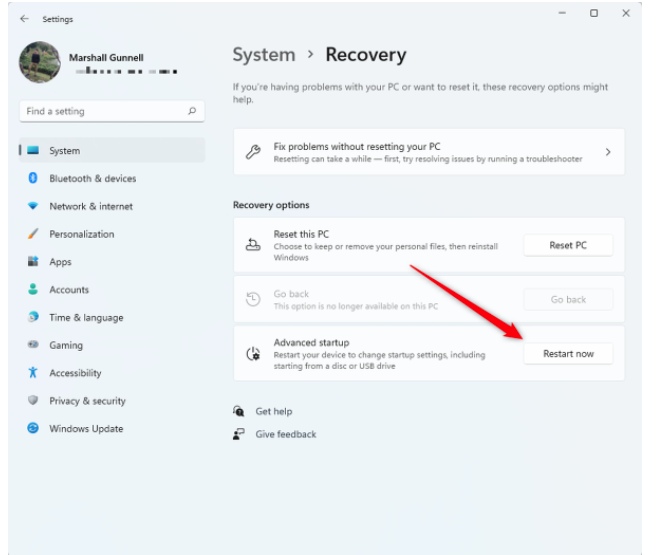This screenshot has height=555, width=658.
Task: Click the Personalization paintbrush icon
Action: click(x=33, y=234)
